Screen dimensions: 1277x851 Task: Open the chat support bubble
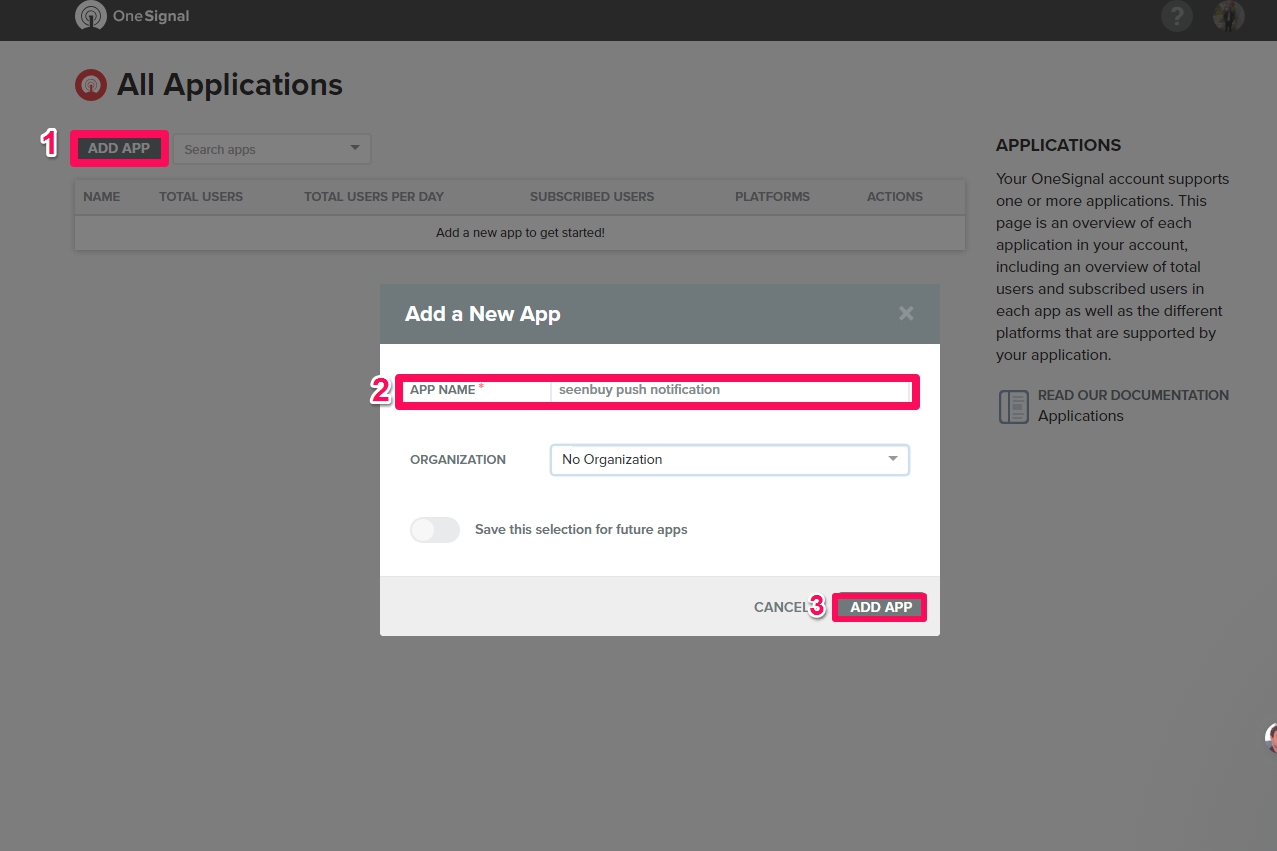click(1270, 738)
